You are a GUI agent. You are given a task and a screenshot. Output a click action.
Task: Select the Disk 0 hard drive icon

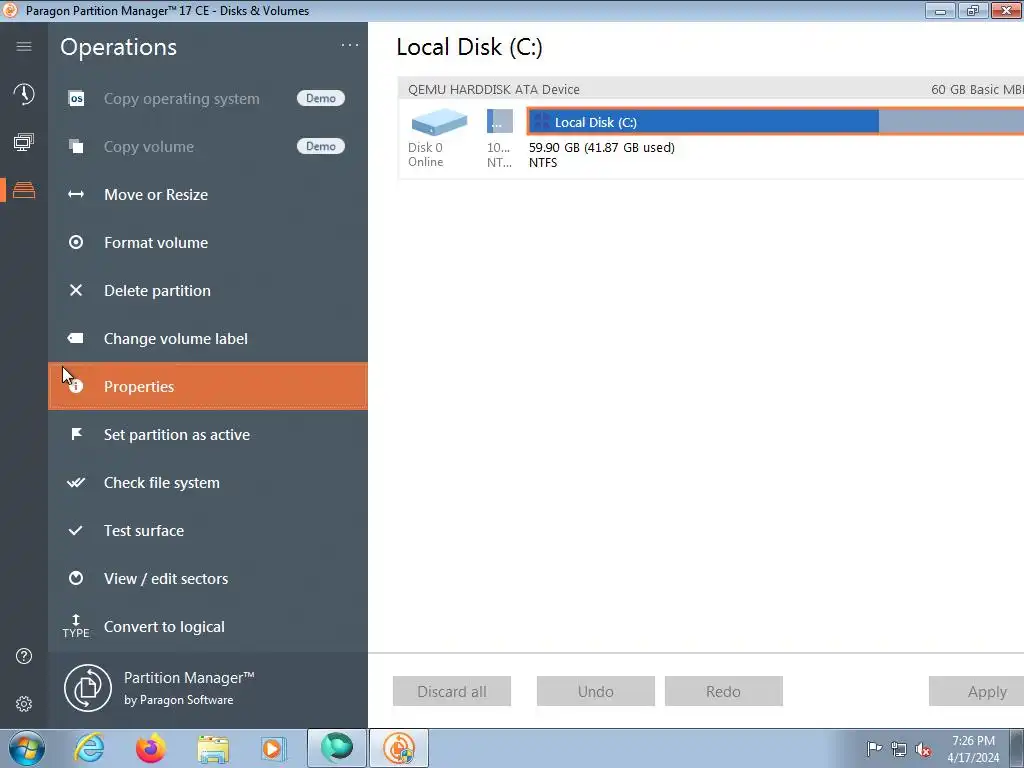click(x=439, y=122)
